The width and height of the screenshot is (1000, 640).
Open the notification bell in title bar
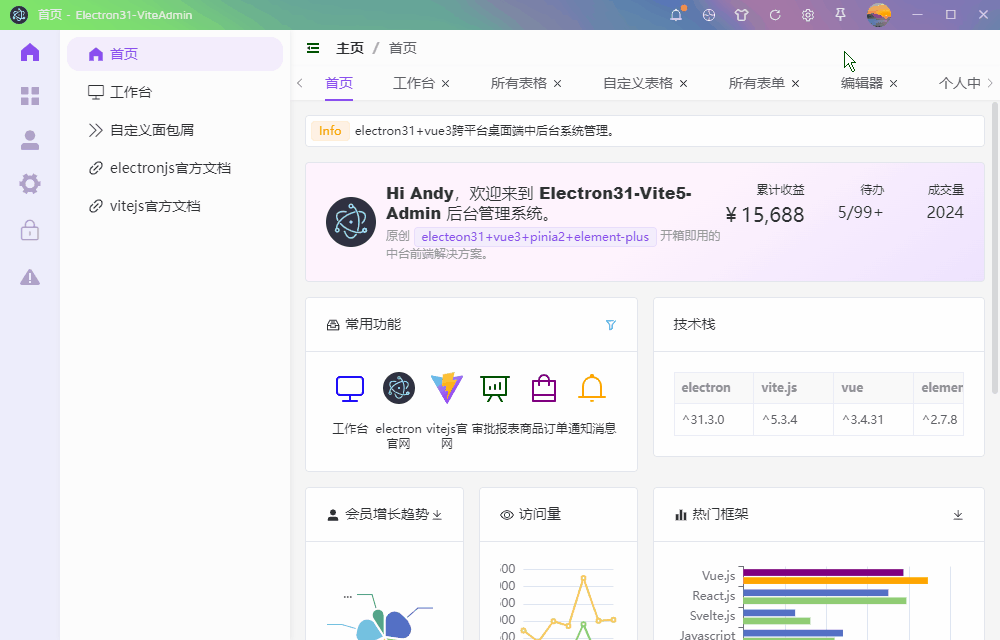[x=676, y=15]
